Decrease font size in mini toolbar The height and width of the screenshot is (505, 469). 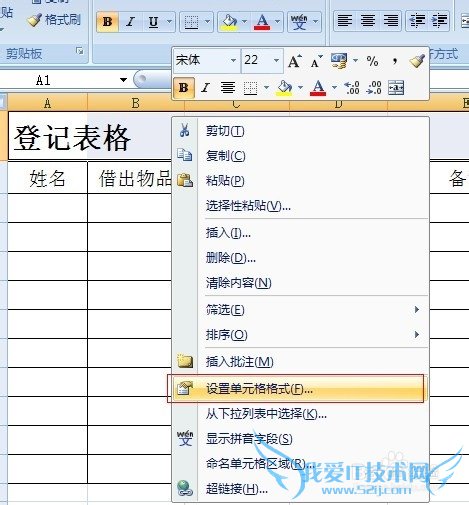pyautogui.click(x=316, y=62)
